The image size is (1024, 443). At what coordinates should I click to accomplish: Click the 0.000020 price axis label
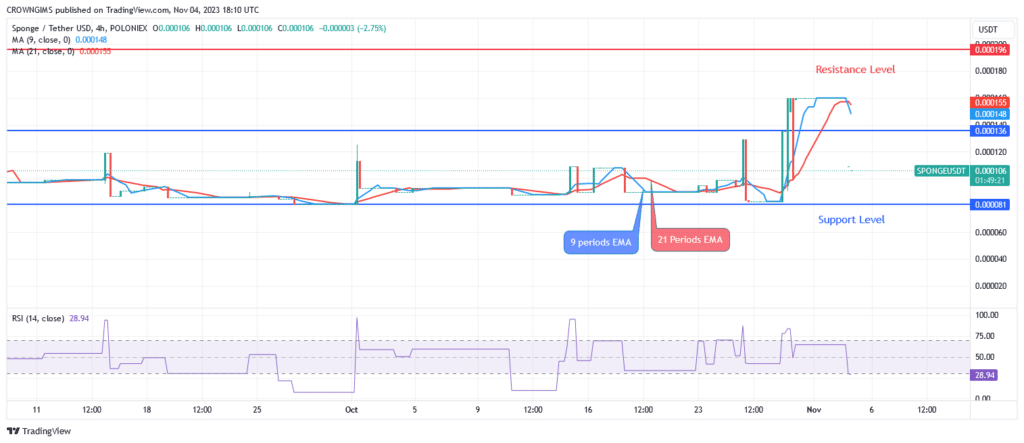point(991,286)
